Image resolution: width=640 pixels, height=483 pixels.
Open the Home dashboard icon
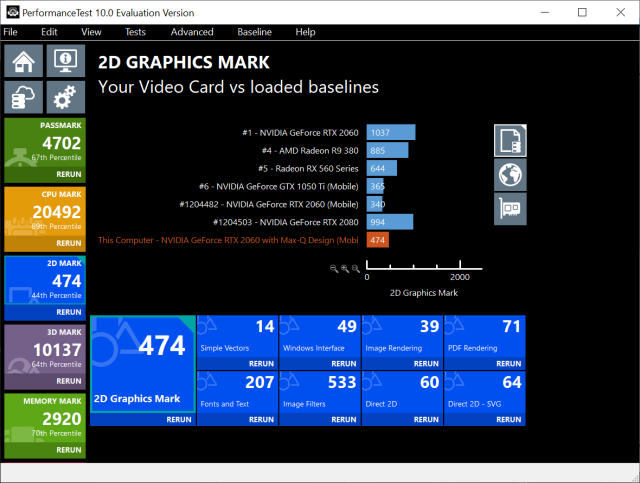23,61
